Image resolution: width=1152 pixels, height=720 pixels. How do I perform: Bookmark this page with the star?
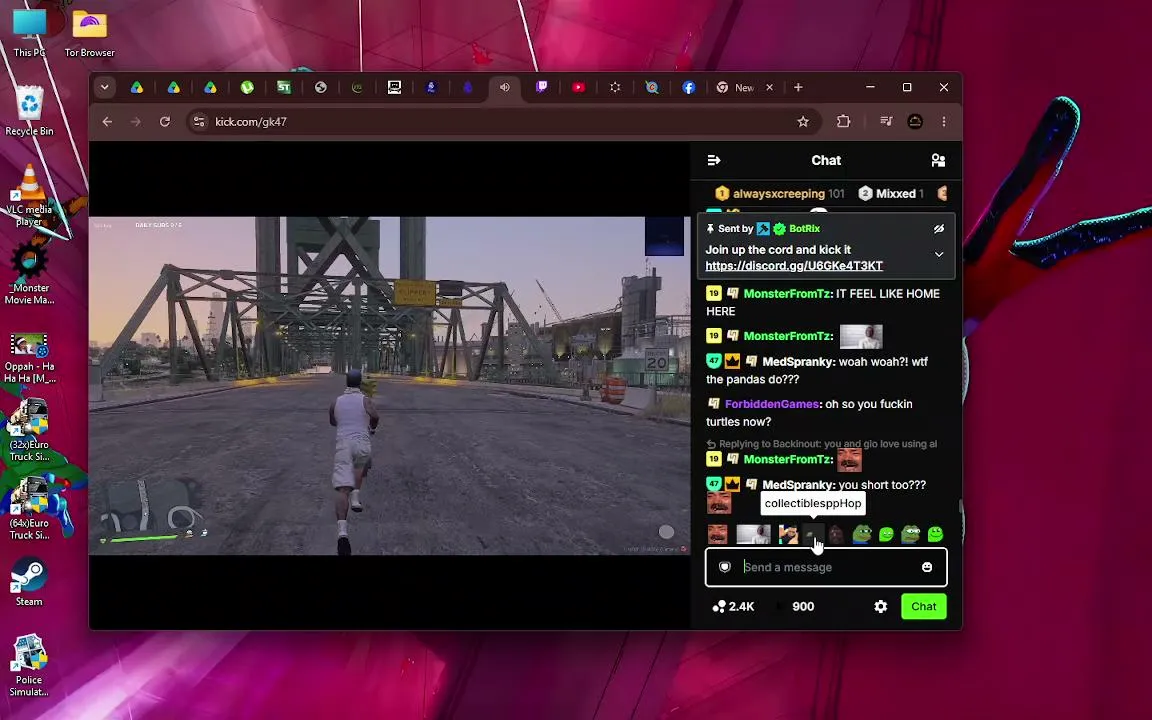point(803,121)
